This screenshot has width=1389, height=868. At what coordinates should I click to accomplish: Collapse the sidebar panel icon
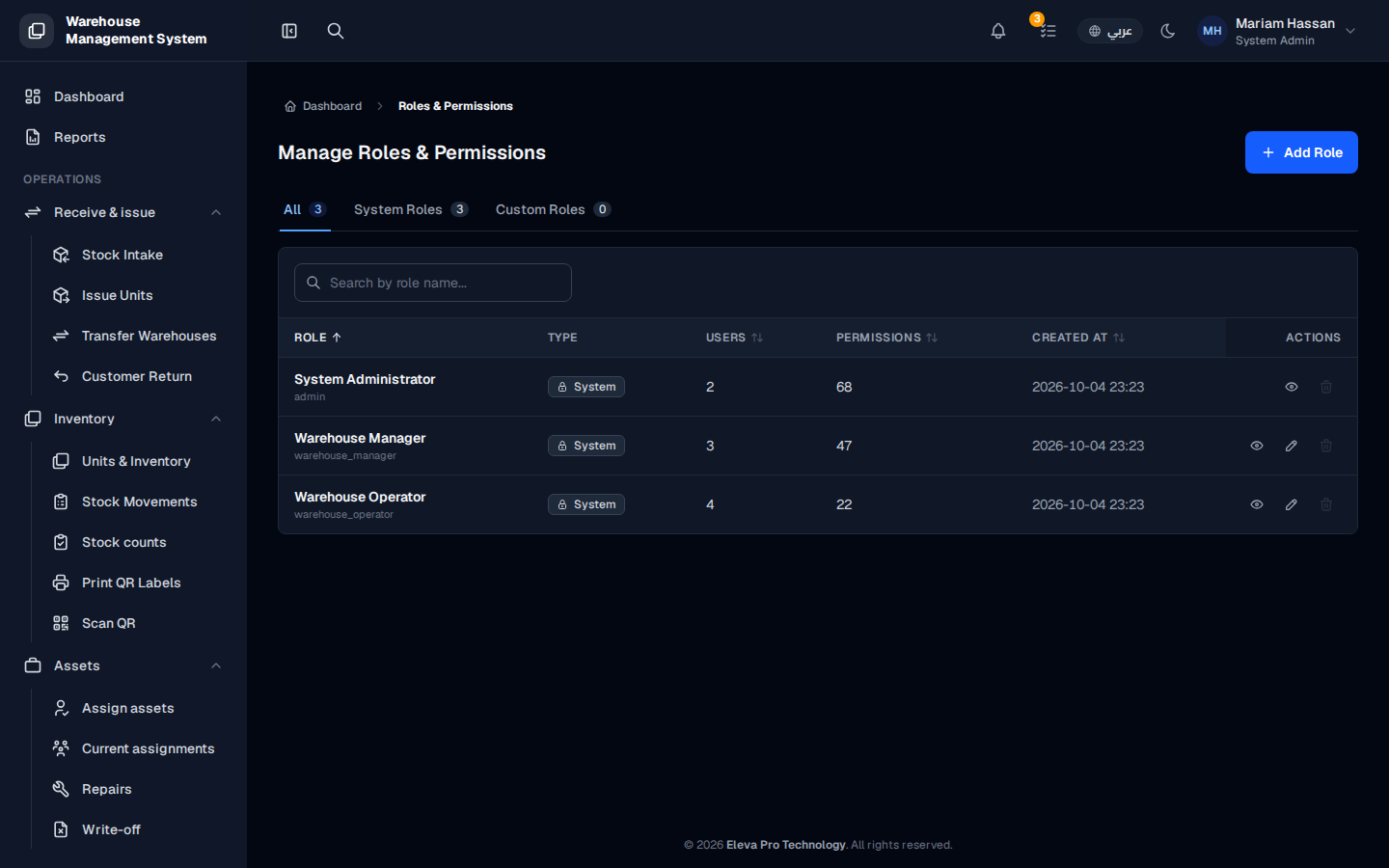pyautogui.click(x=289, y=31)
